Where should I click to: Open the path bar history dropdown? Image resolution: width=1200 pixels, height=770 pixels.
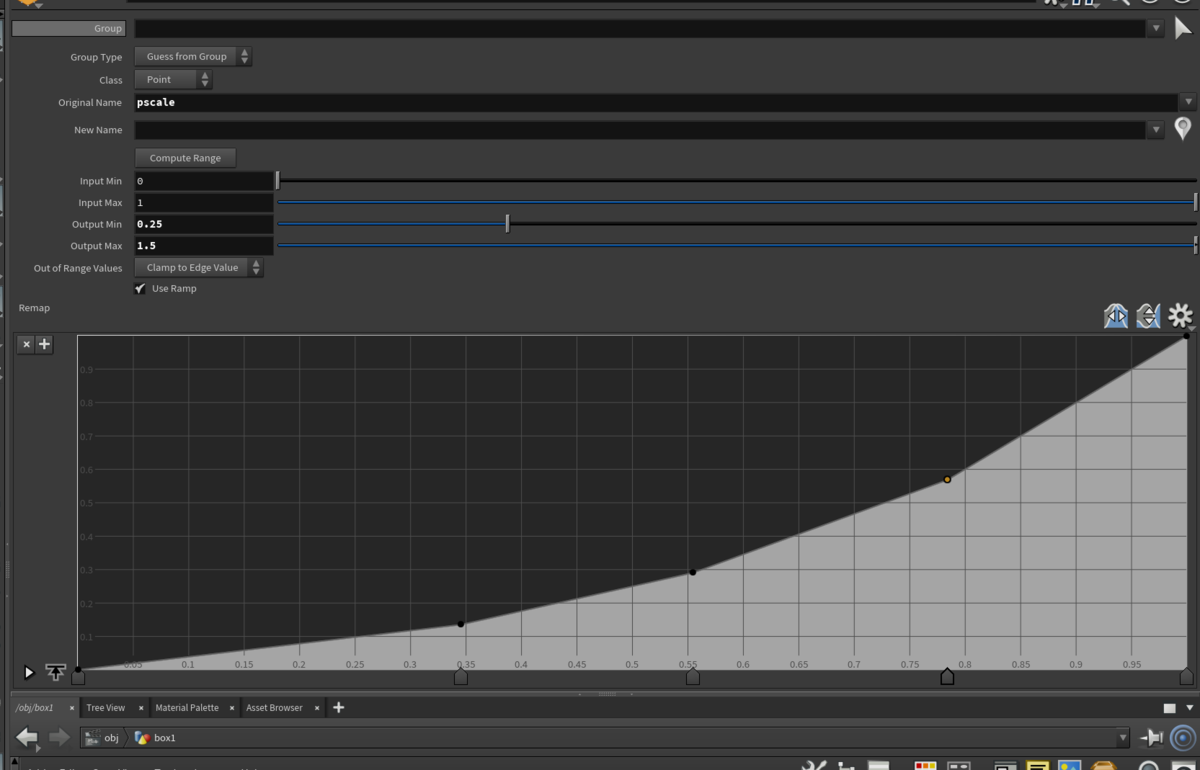point(1122,738)
